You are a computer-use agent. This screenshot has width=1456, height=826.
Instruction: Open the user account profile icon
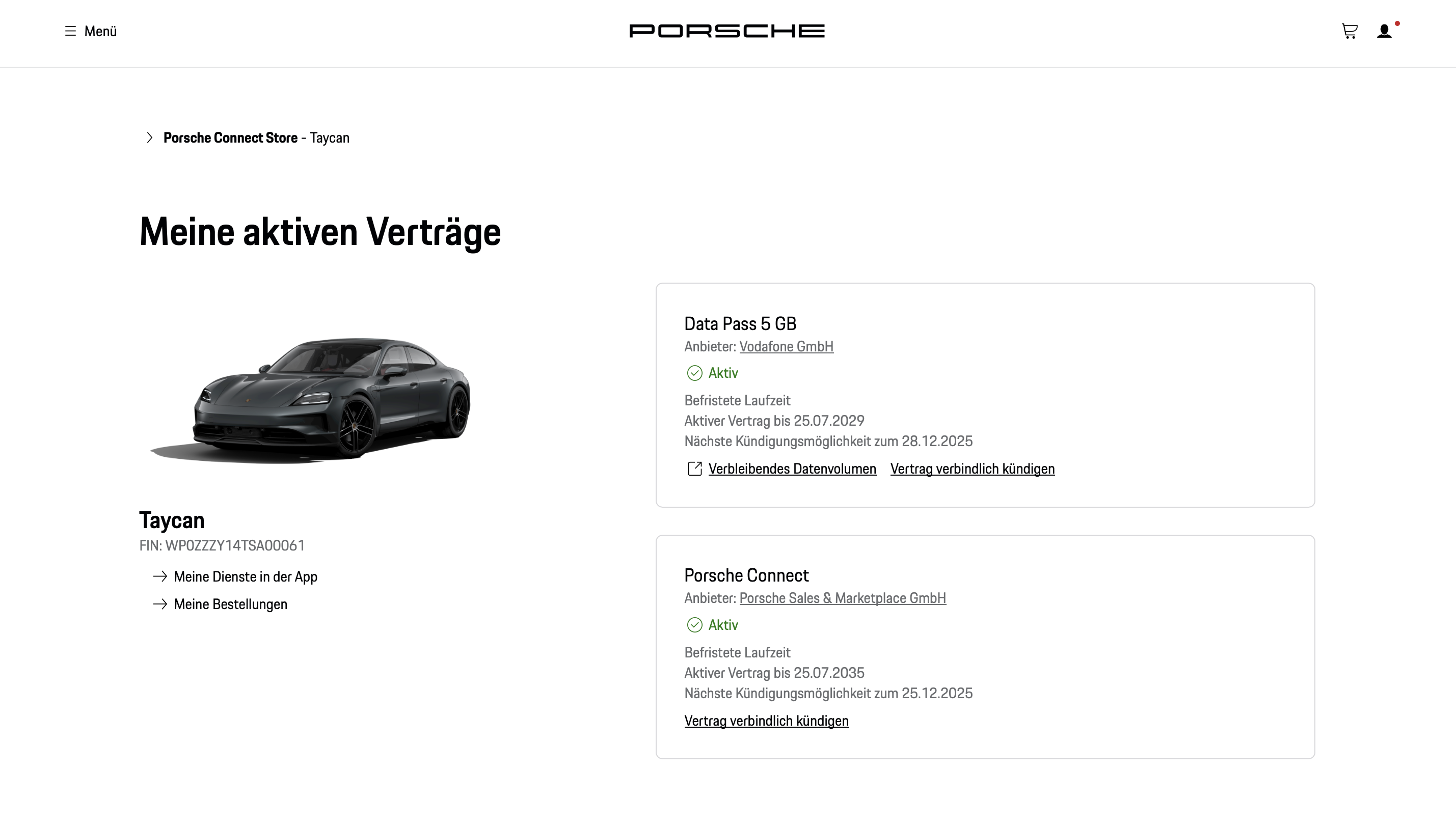(1384, 31)
